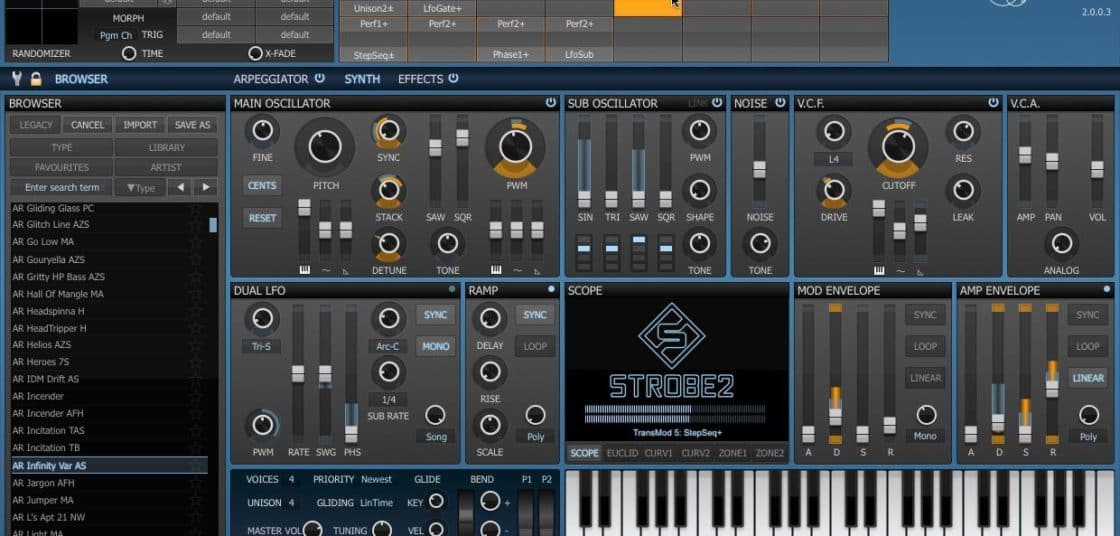Click the SAVE AS button
The height and width of the screenshot is (536, 1120).
pos(193,125)
